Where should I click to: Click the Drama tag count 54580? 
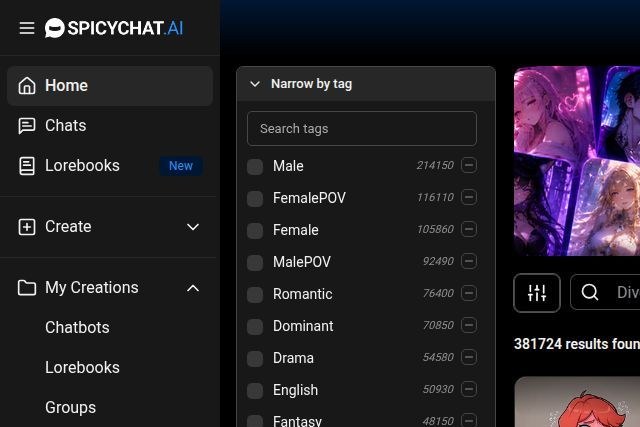tap(438, 357)
